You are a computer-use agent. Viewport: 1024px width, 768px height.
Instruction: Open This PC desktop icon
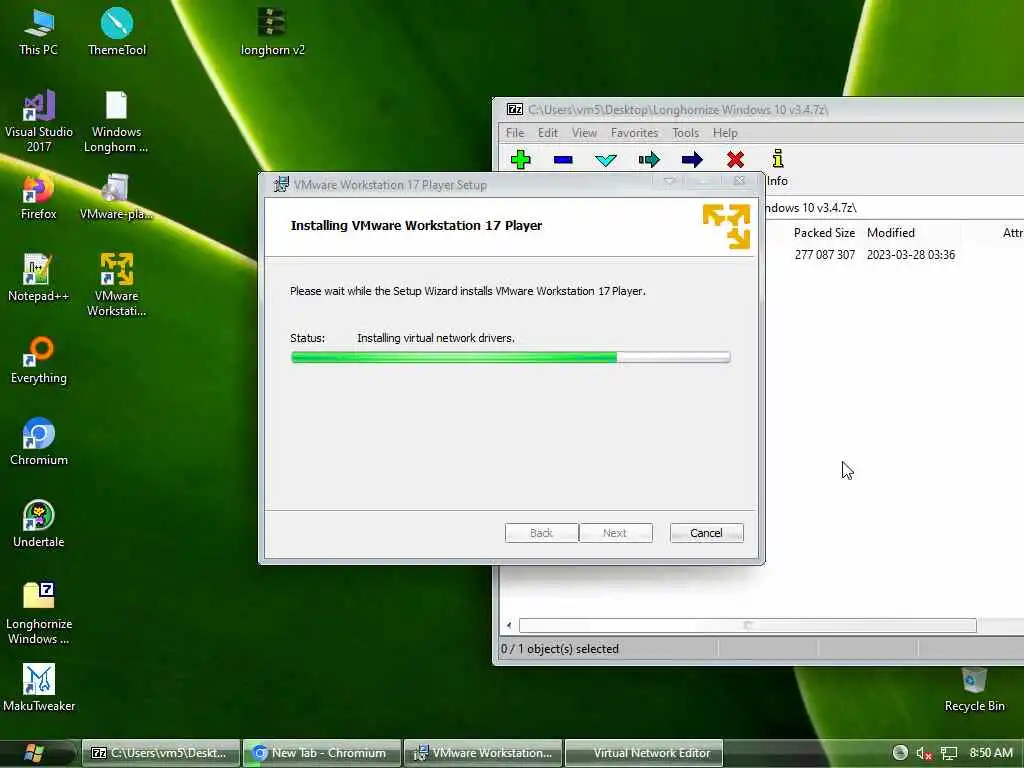point(39,31)
